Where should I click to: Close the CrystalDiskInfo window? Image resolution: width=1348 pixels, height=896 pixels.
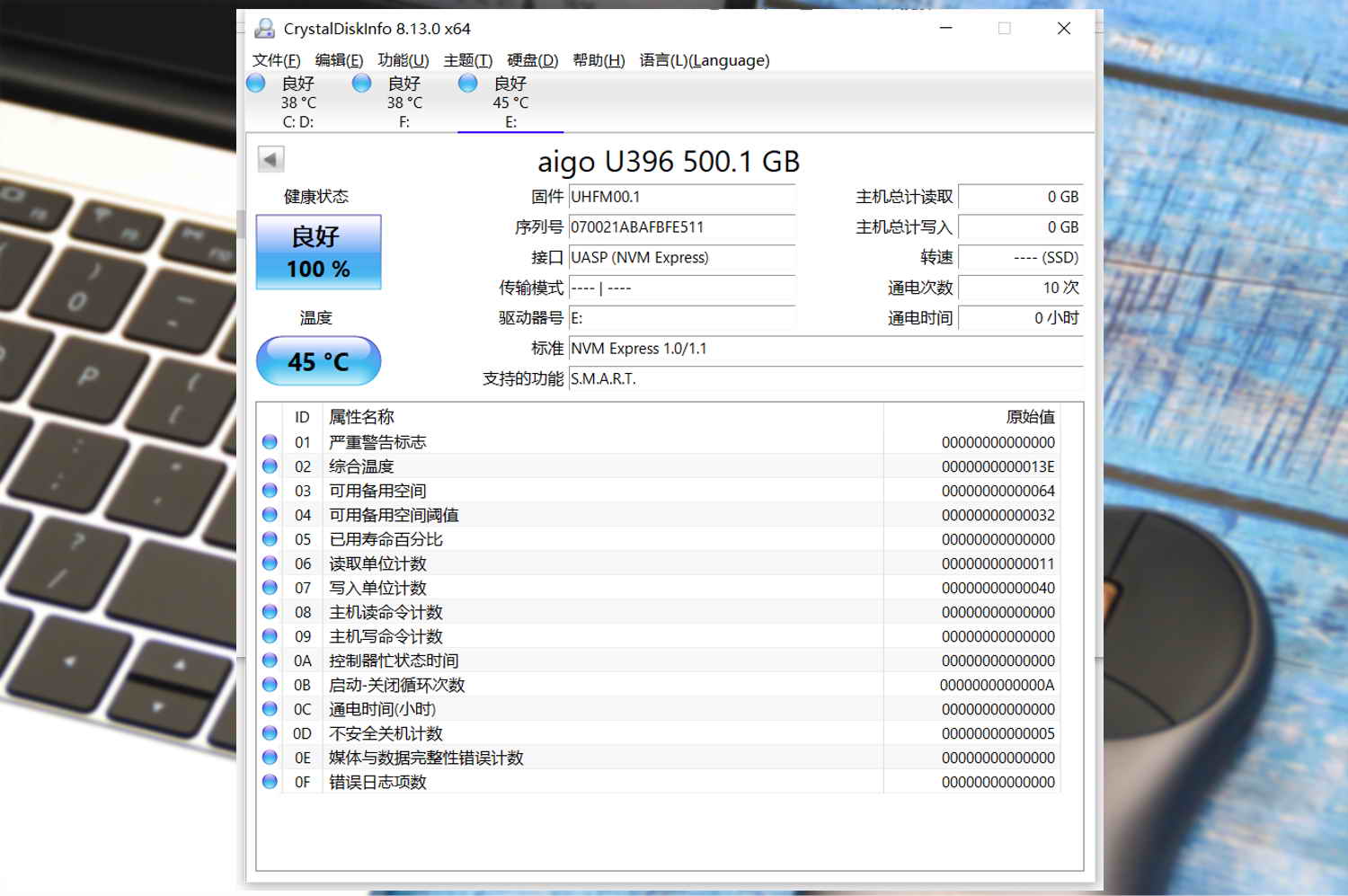[1064, 29]
